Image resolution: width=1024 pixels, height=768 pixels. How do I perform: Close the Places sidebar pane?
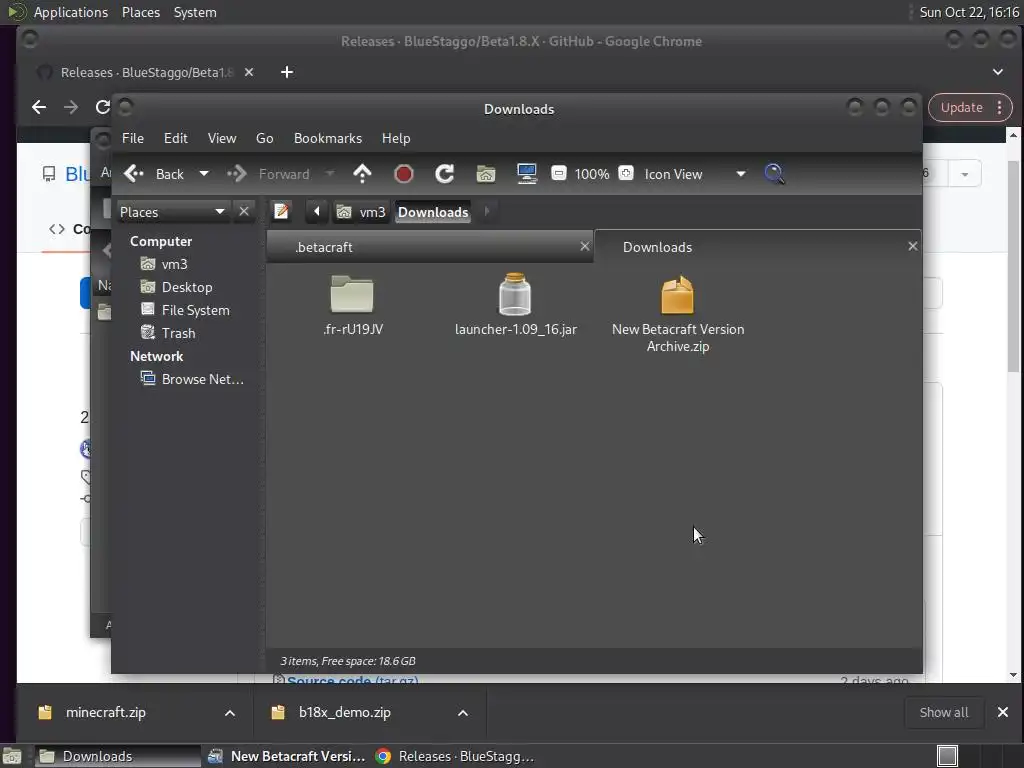pos(244,212)
